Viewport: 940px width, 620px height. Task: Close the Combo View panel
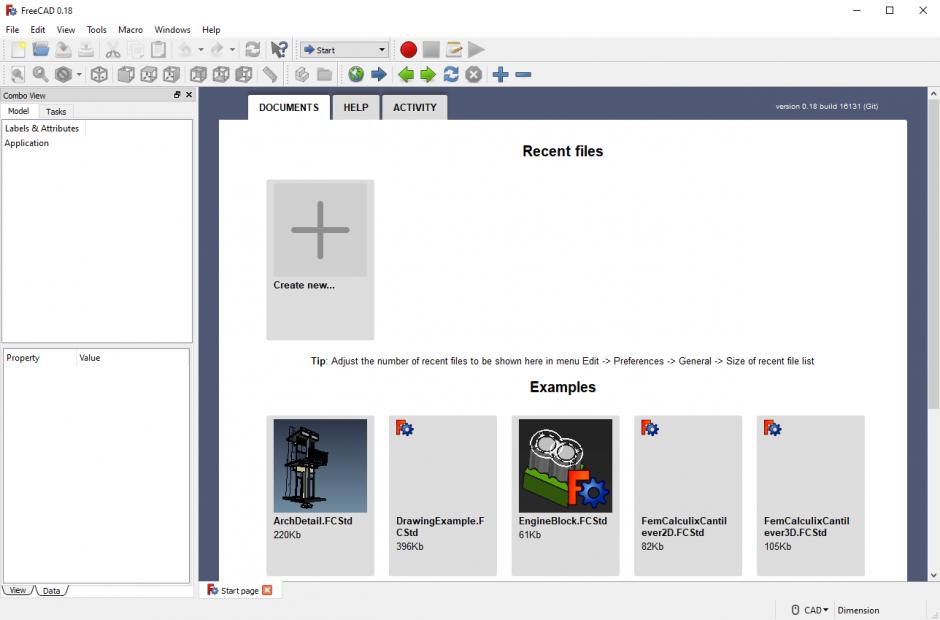coord(189,95)
